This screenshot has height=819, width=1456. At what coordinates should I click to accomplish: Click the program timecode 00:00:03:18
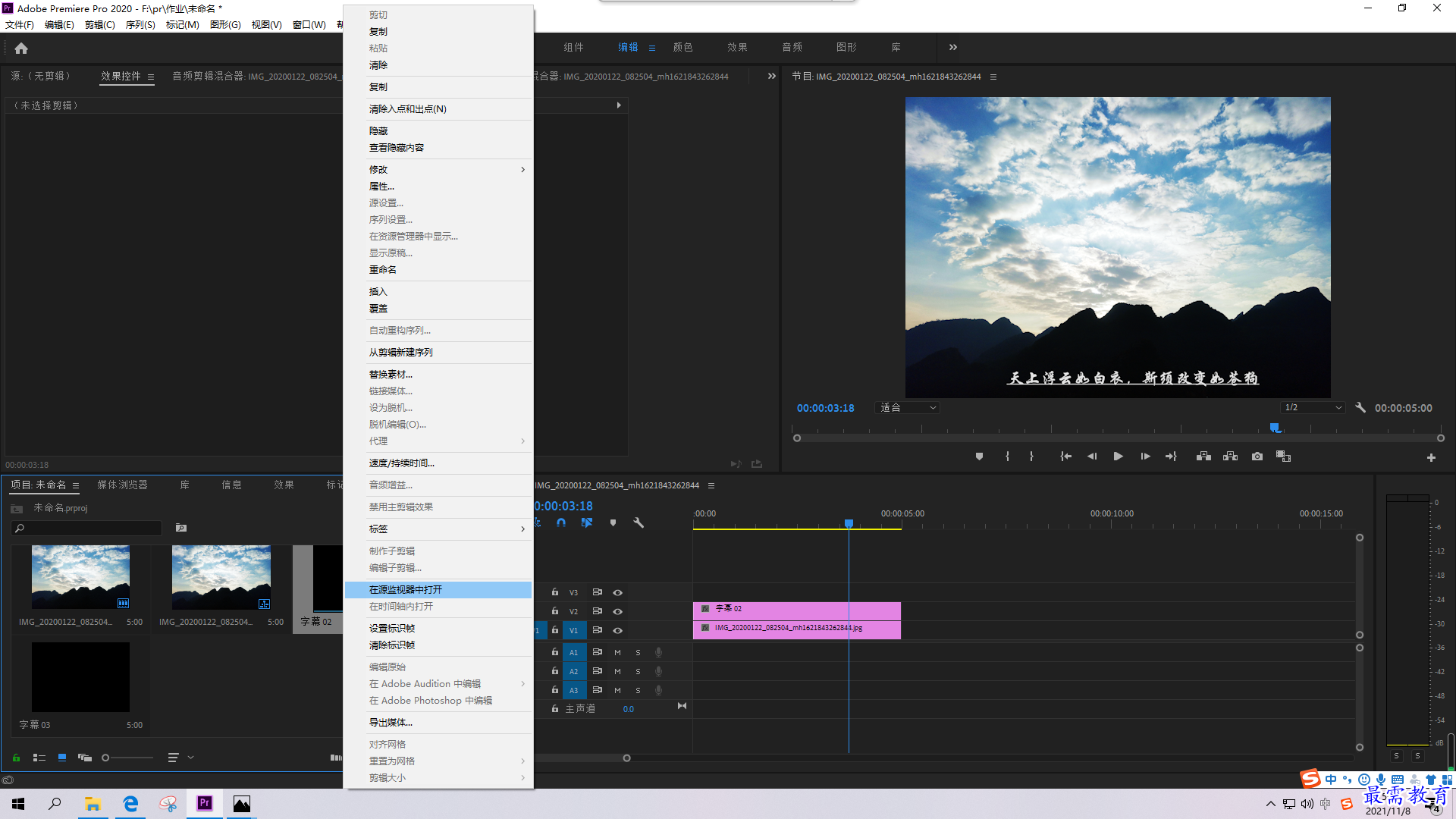pyautogui.click(x=825, y=408)
